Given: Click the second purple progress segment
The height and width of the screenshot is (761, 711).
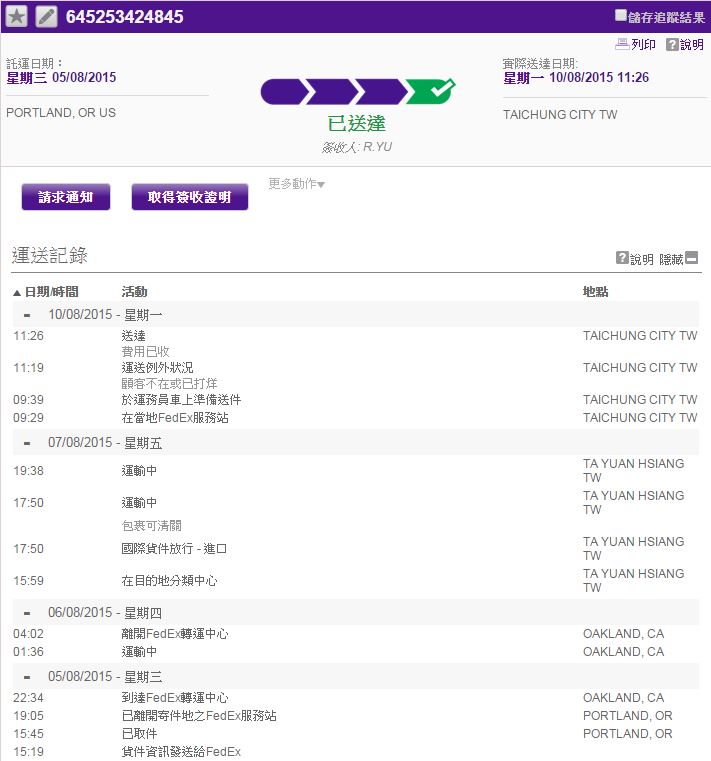Looking at the screenshot, I should tap(332, 91).
